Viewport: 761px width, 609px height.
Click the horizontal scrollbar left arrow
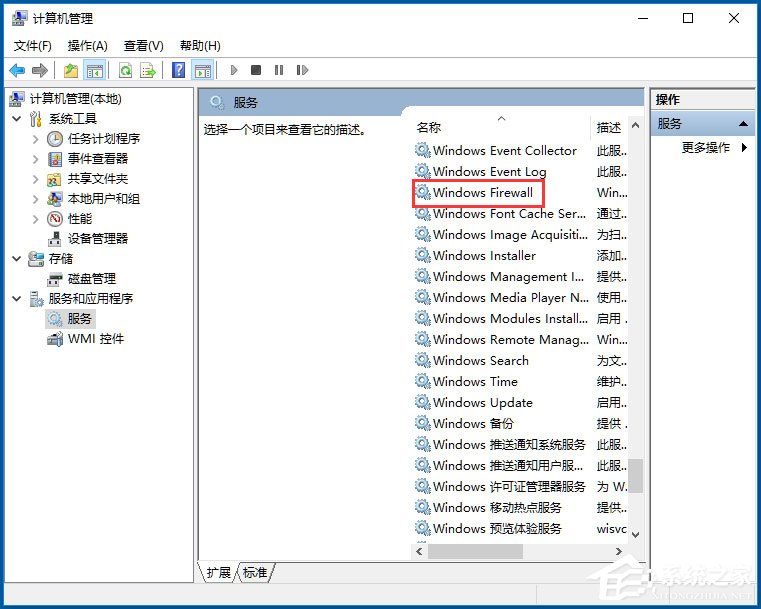pos(419,551)
